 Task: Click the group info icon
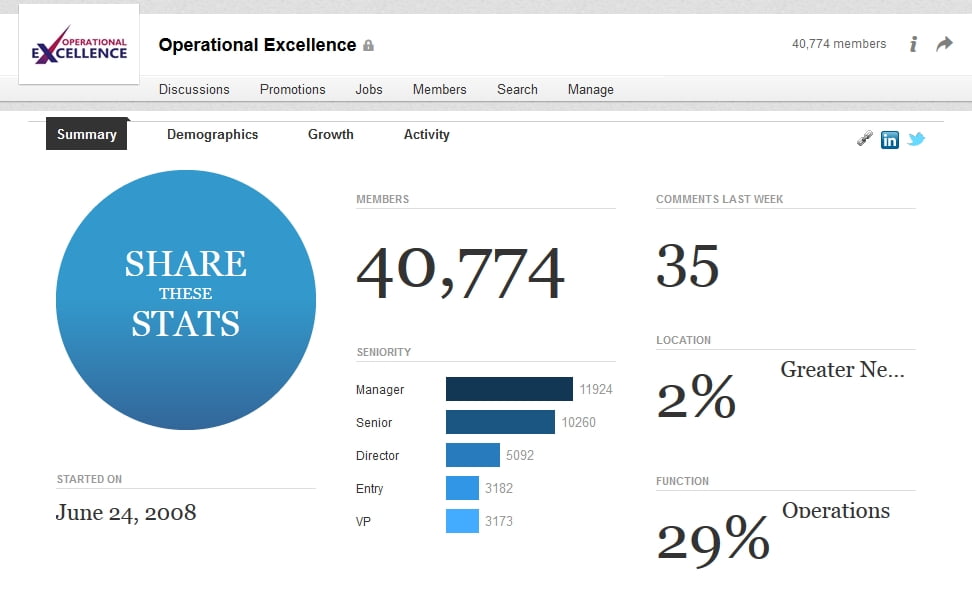click(913, 44)
